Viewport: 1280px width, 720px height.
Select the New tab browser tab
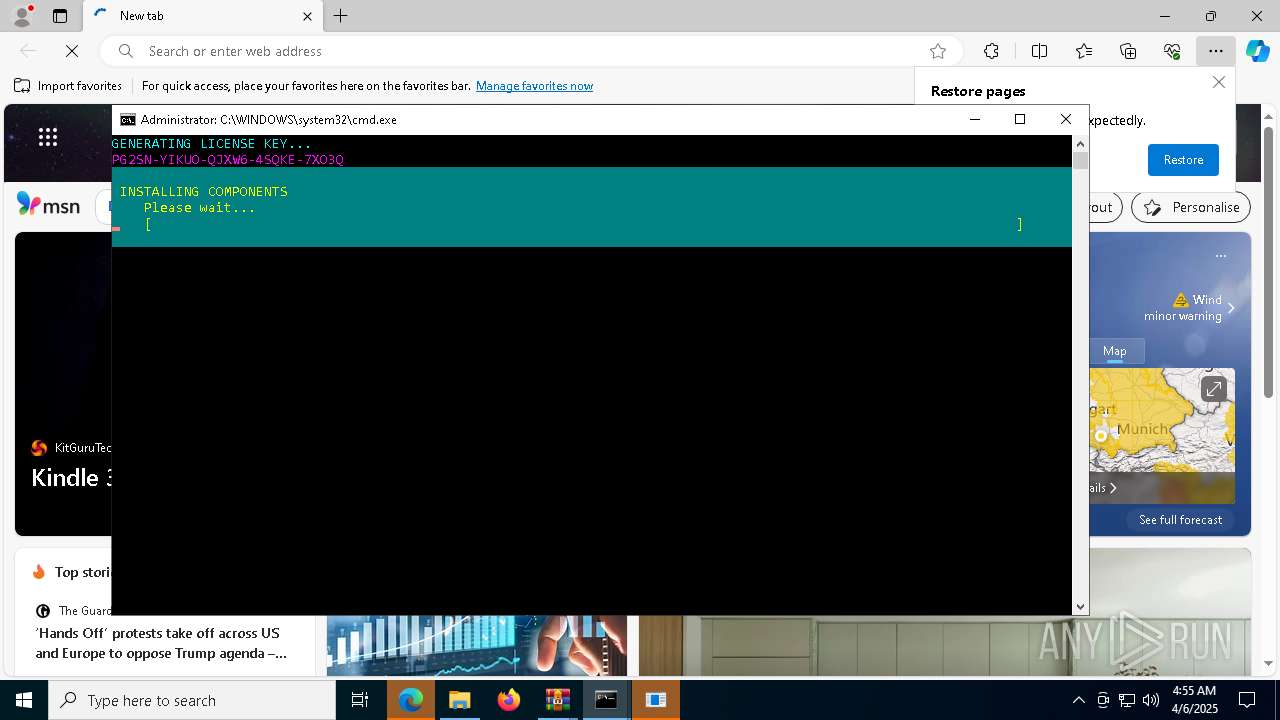pos(204,16)
